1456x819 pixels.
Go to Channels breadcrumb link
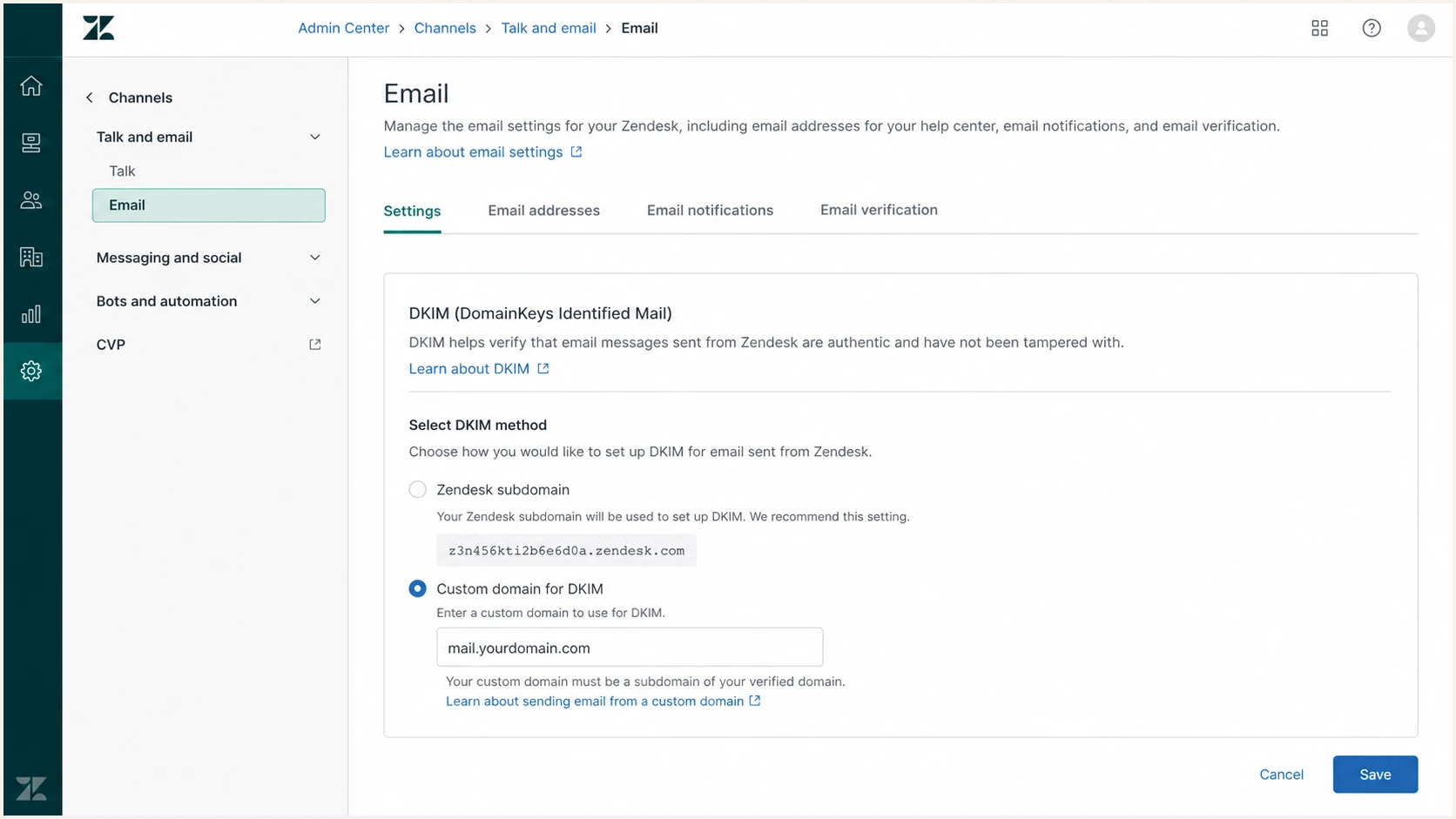[445, 28]
